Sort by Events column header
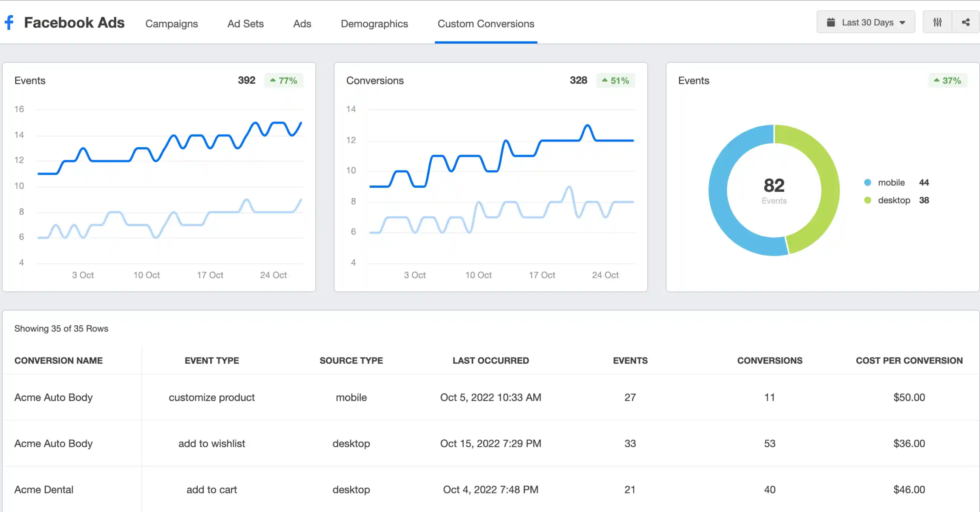Screen dimensions: 980x512 630,361
